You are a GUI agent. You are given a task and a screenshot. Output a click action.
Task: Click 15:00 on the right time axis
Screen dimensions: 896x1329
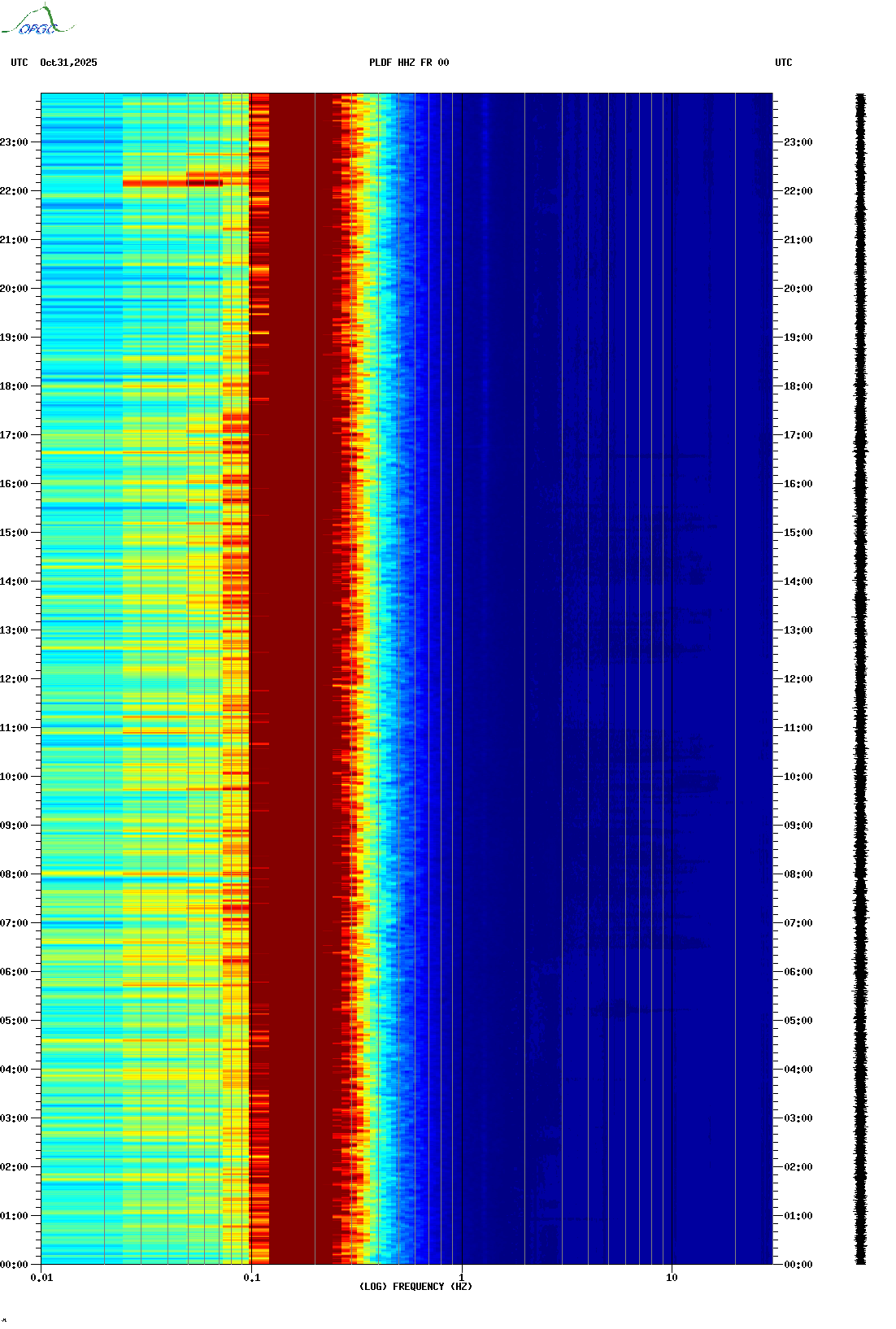798,533
